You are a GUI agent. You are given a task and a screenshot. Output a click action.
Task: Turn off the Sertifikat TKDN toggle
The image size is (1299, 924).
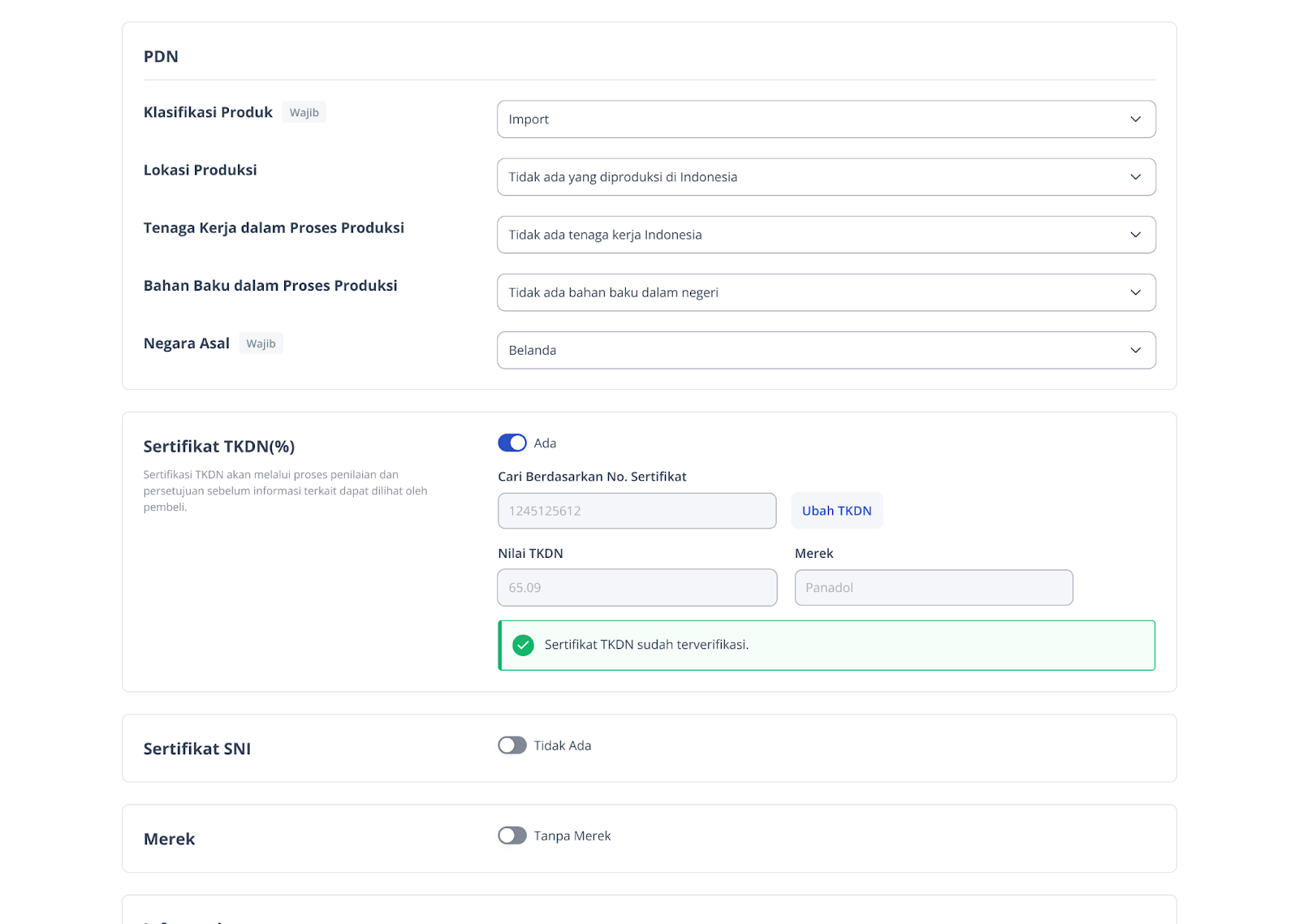(512, 443)
